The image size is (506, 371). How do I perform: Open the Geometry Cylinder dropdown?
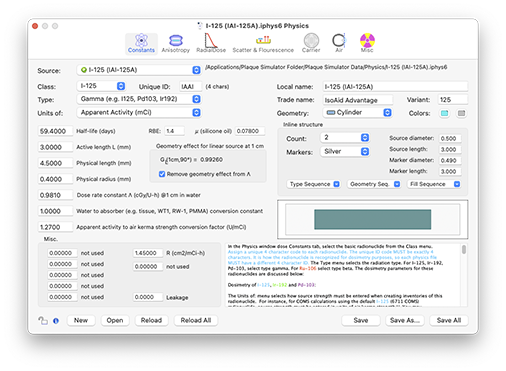357,113
